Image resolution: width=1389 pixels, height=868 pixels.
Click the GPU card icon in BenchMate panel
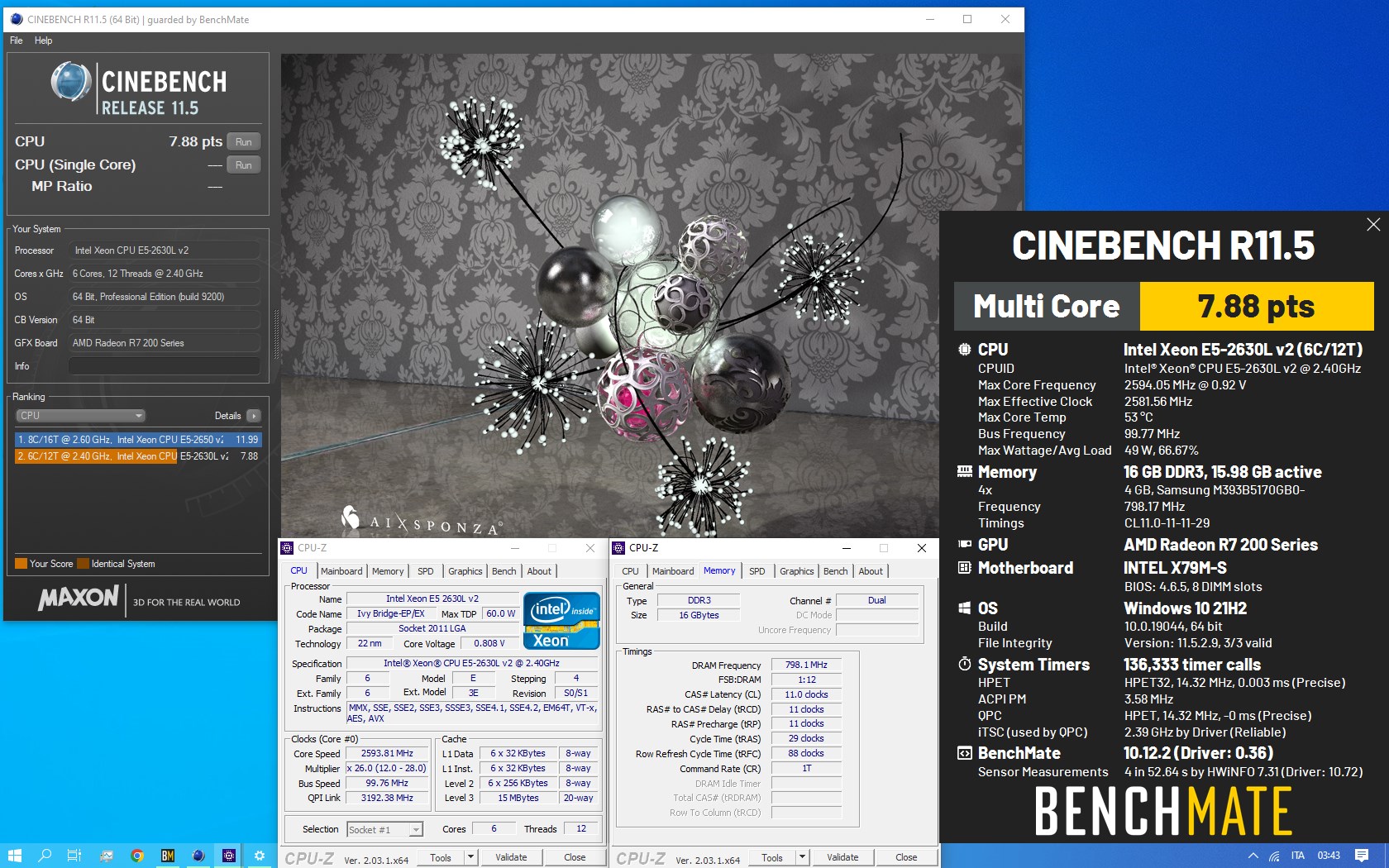click(964, 545)
